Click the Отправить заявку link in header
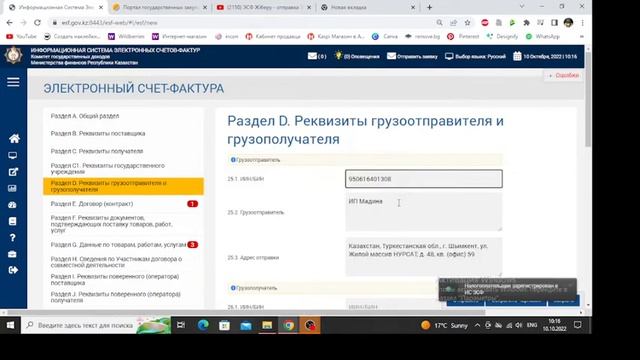The height and width of the screenshot is (360, 640). tap(412, 56)
